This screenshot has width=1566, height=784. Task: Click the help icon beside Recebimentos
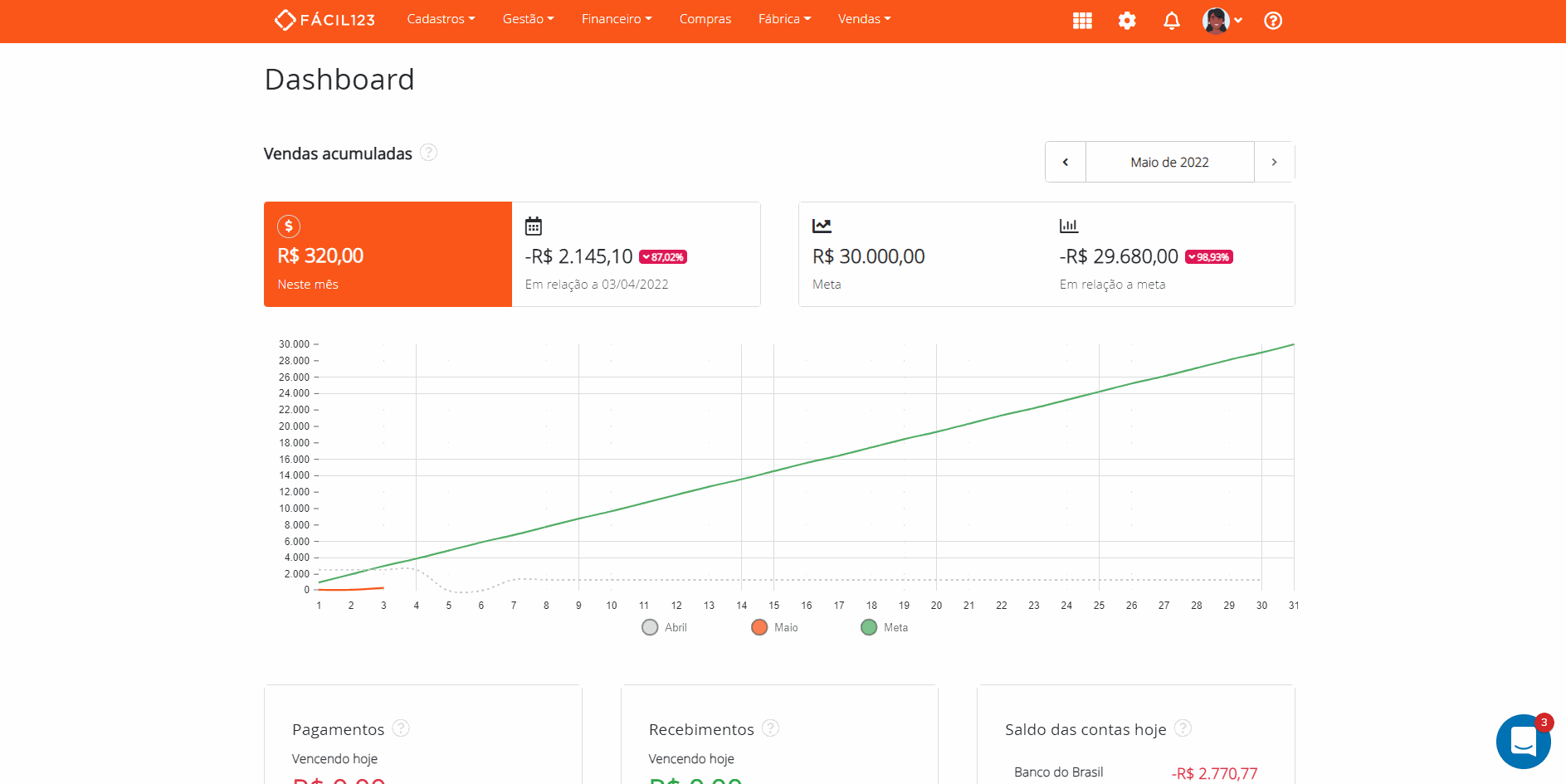[771, 728]
